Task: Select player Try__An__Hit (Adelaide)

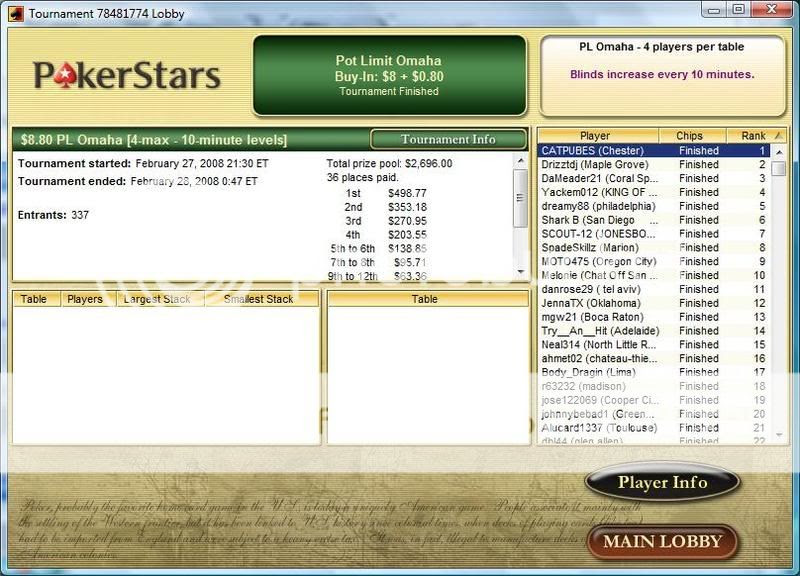Action: 653,331
